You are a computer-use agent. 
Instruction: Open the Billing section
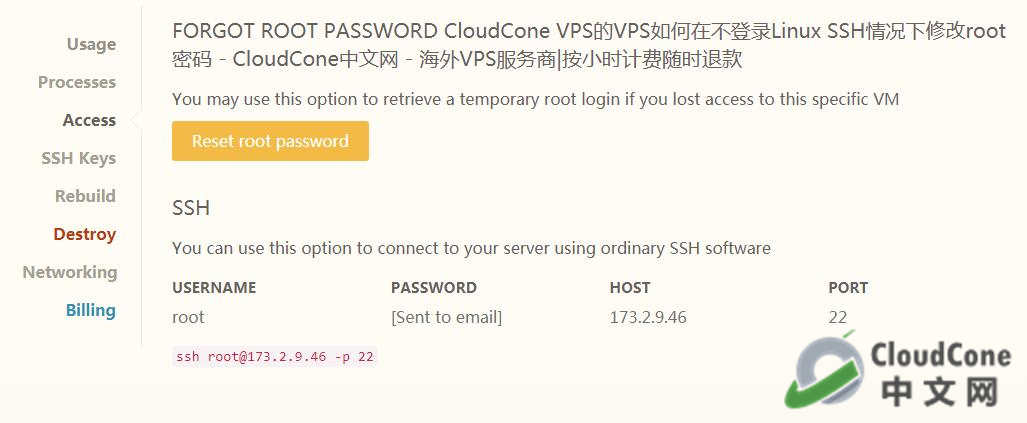click(90, 310)
